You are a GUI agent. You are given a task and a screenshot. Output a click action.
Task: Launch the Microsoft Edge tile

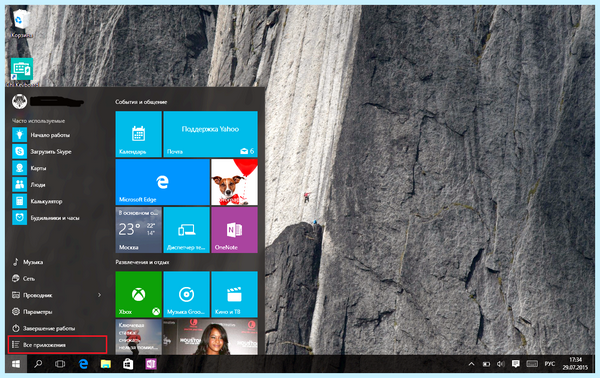(163, 182)
